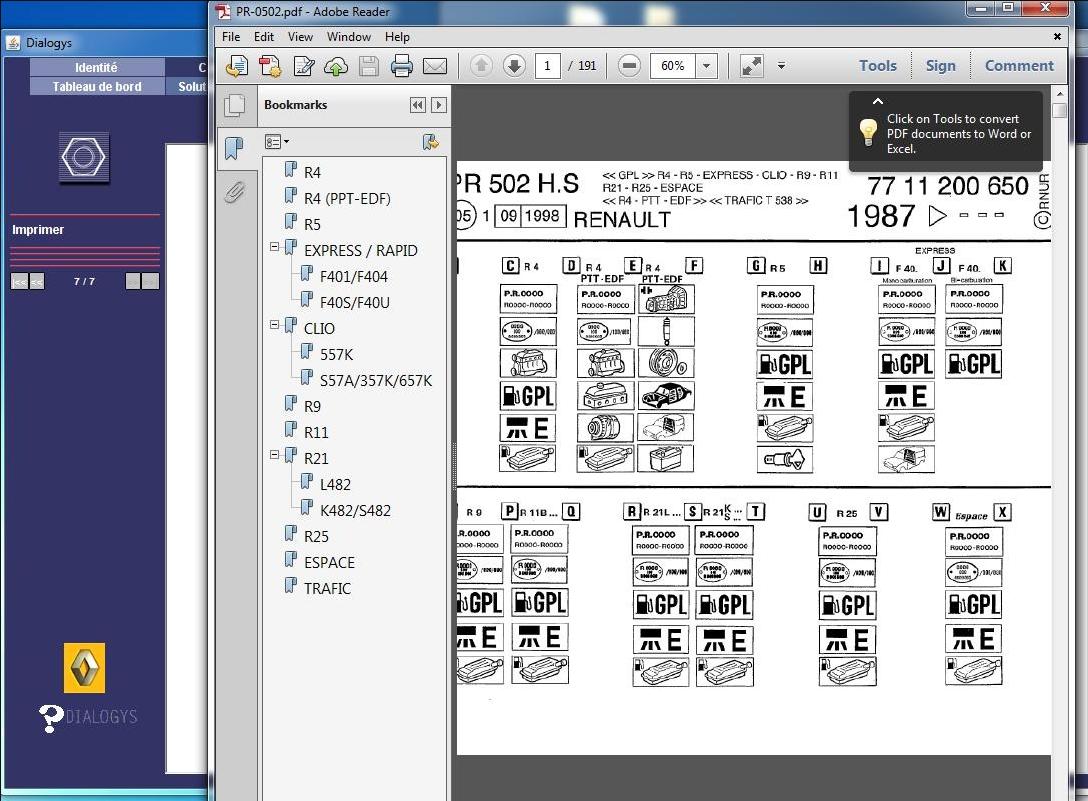Open the Help menu

[397, 37]
